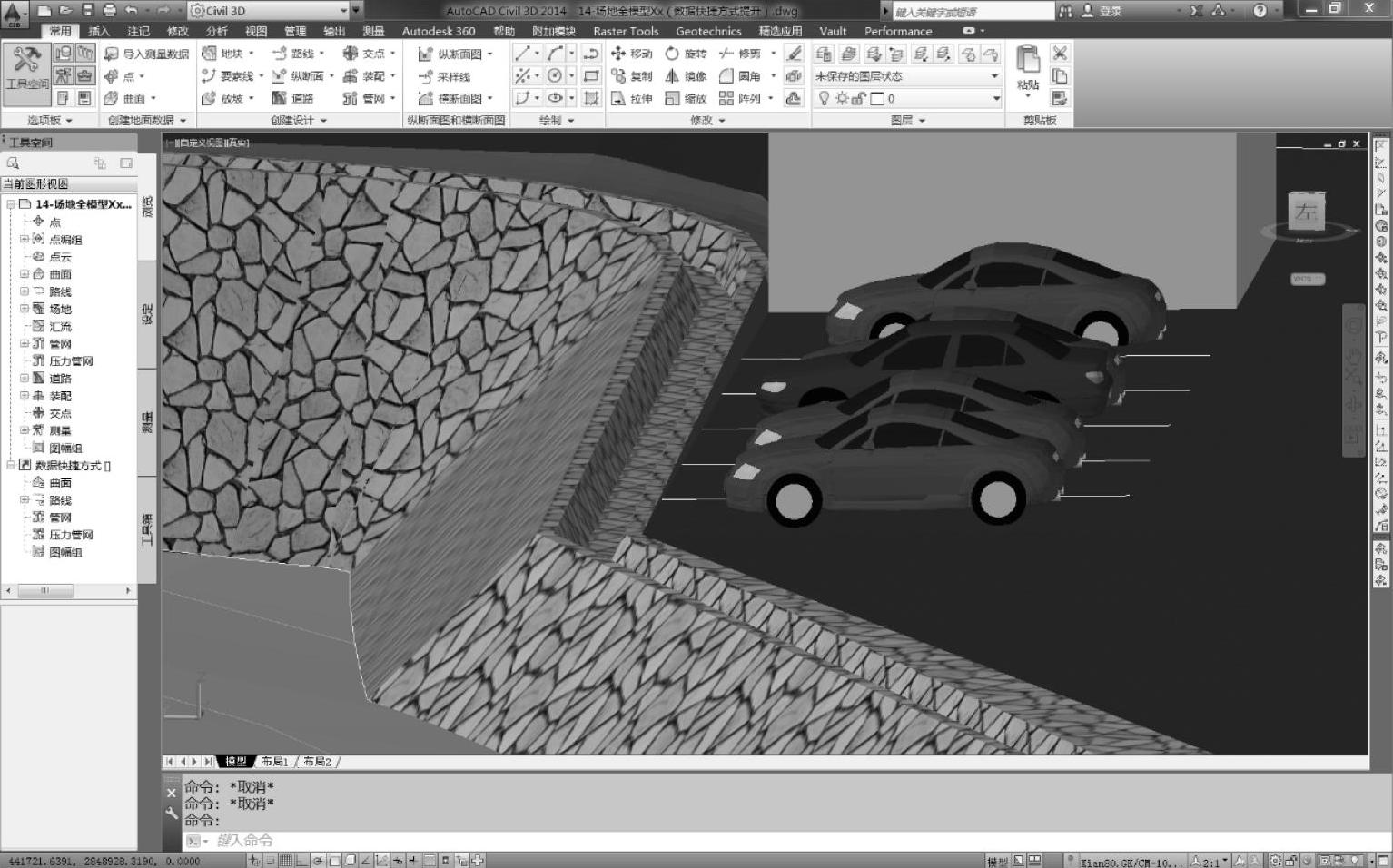Viewport: 1393px width, 868px height.
Task: Select the 拉伸 stretch tool
Action: (x=632, y=98)
